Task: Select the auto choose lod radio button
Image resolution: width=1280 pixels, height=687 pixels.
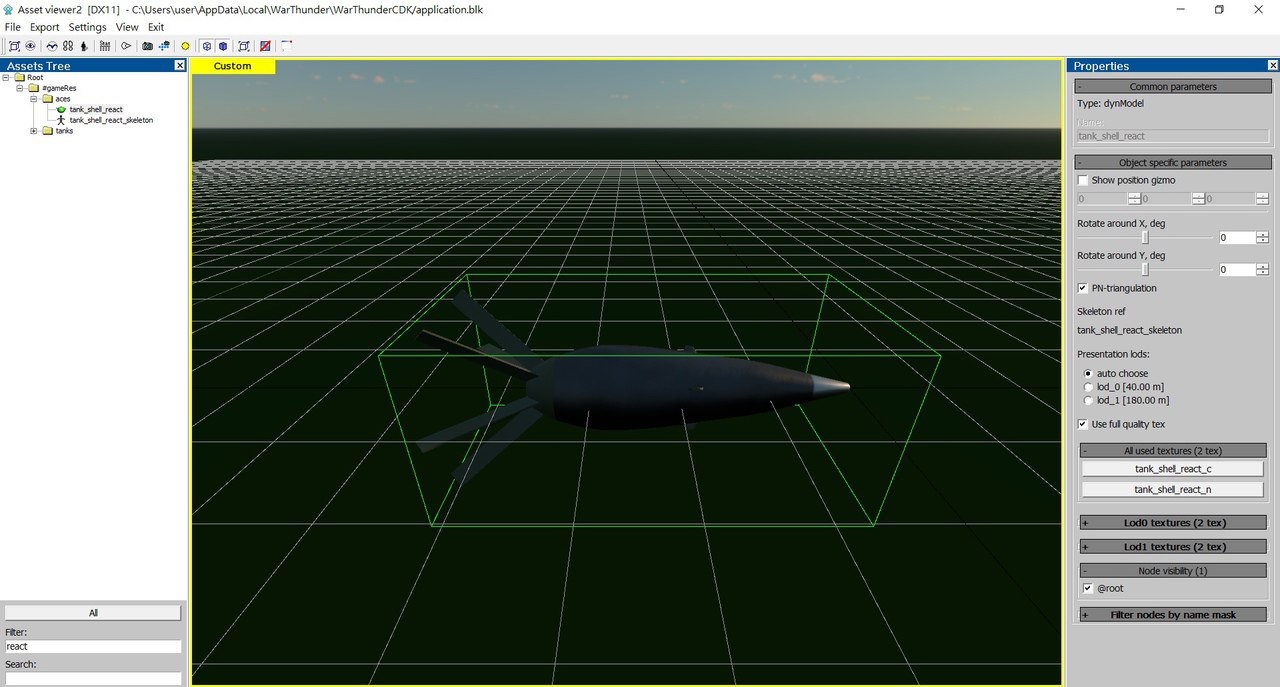Action: [x=1088, y=373]
